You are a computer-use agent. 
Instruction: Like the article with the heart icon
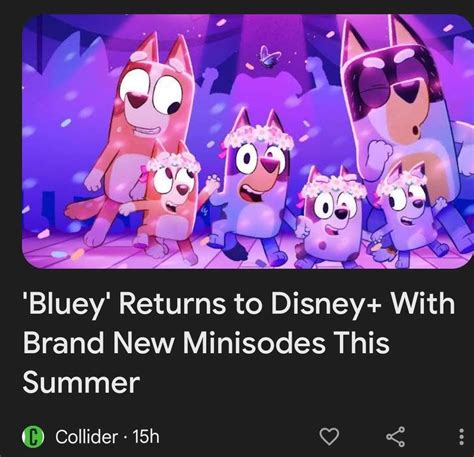[329, 436]
